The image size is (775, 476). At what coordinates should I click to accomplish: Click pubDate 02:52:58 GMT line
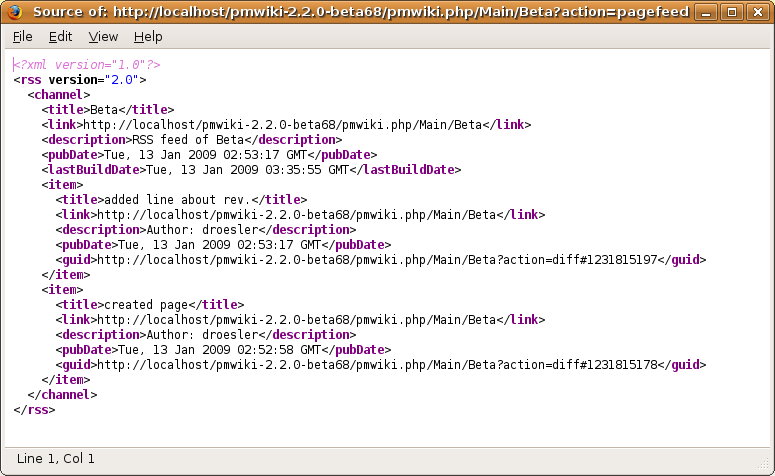tap(223, 349)
